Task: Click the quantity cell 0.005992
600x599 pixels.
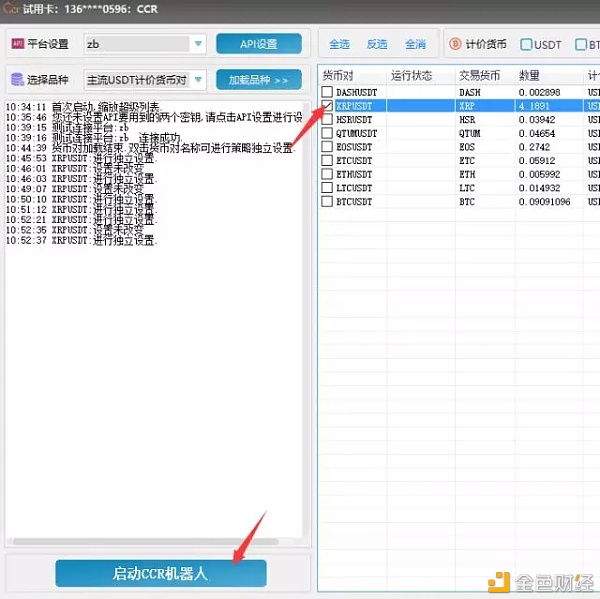Action: point(539,174)
